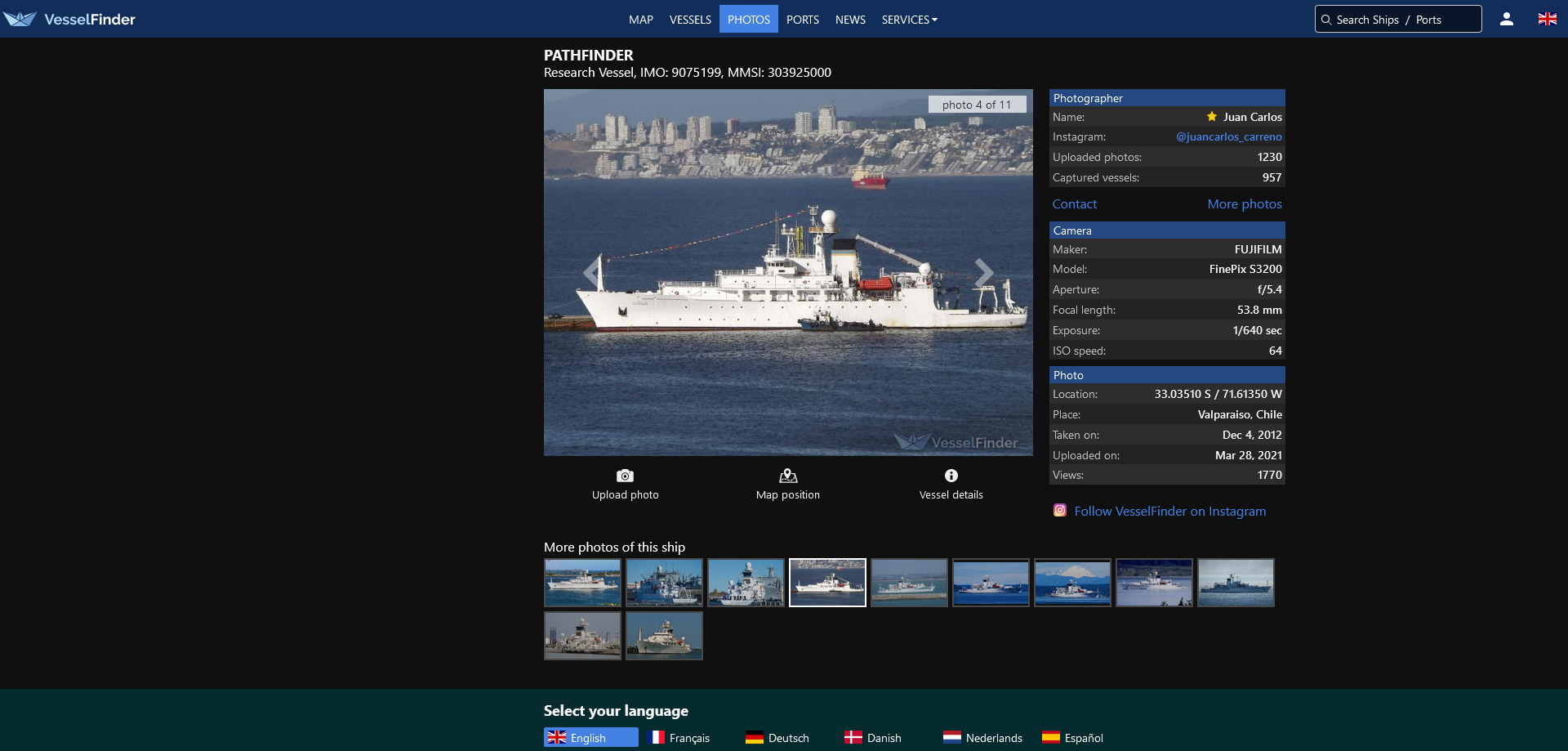Viewport: 1568px width, 751px height.
Task: Select Danish language
Action: 873,737
